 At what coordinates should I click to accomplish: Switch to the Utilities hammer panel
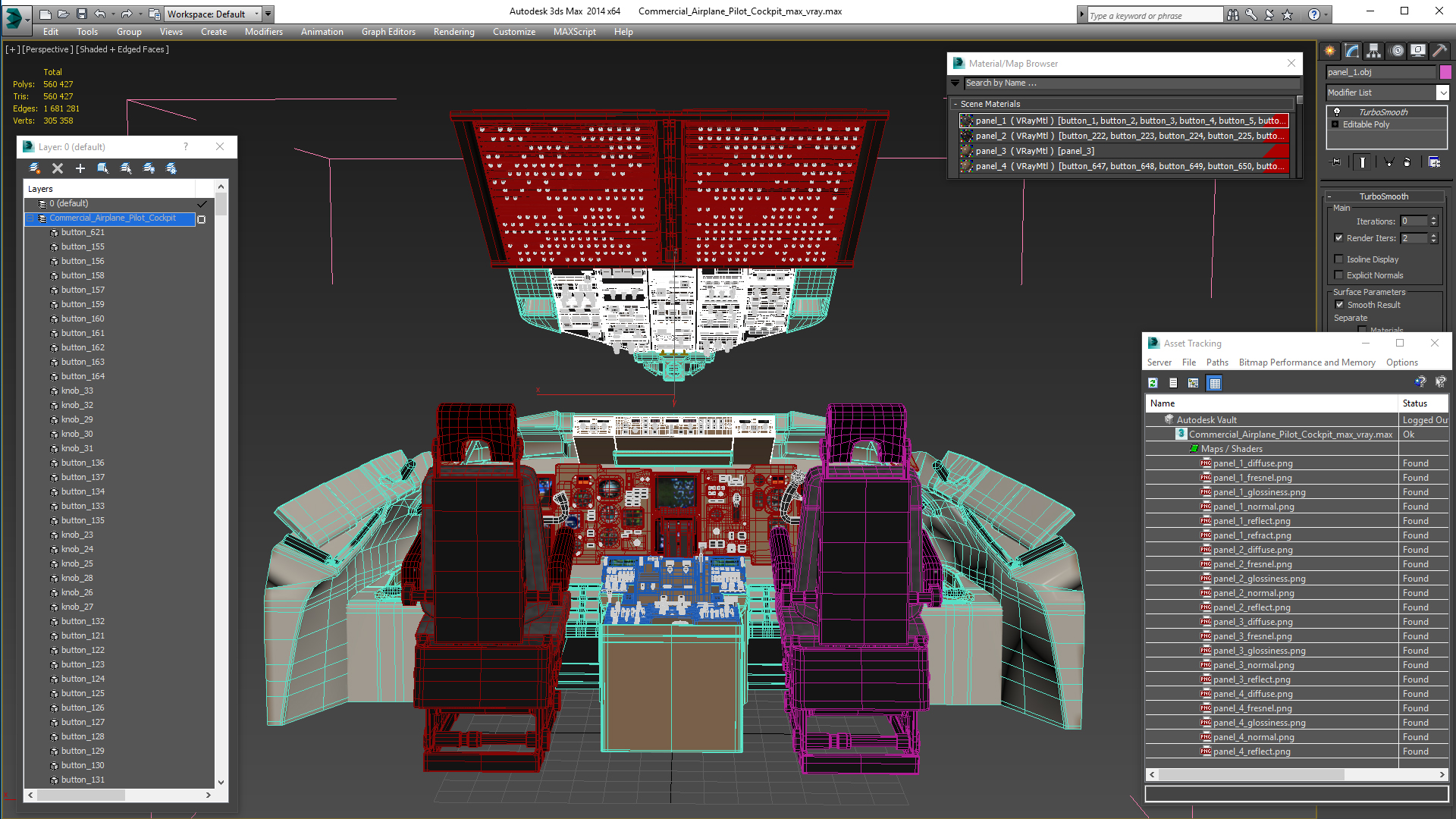point(1439,51)
